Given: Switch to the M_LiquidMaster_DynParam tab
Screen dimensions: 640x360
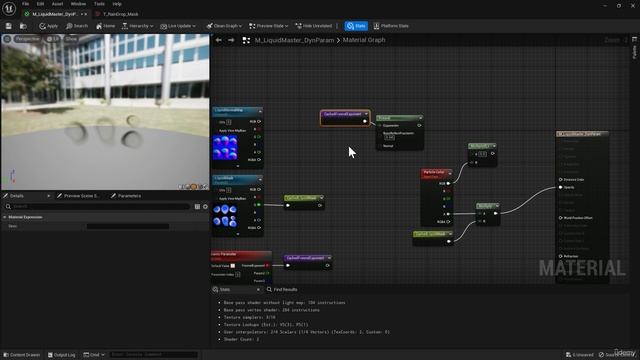Looking at the screenshot, I should pos(55,14).
